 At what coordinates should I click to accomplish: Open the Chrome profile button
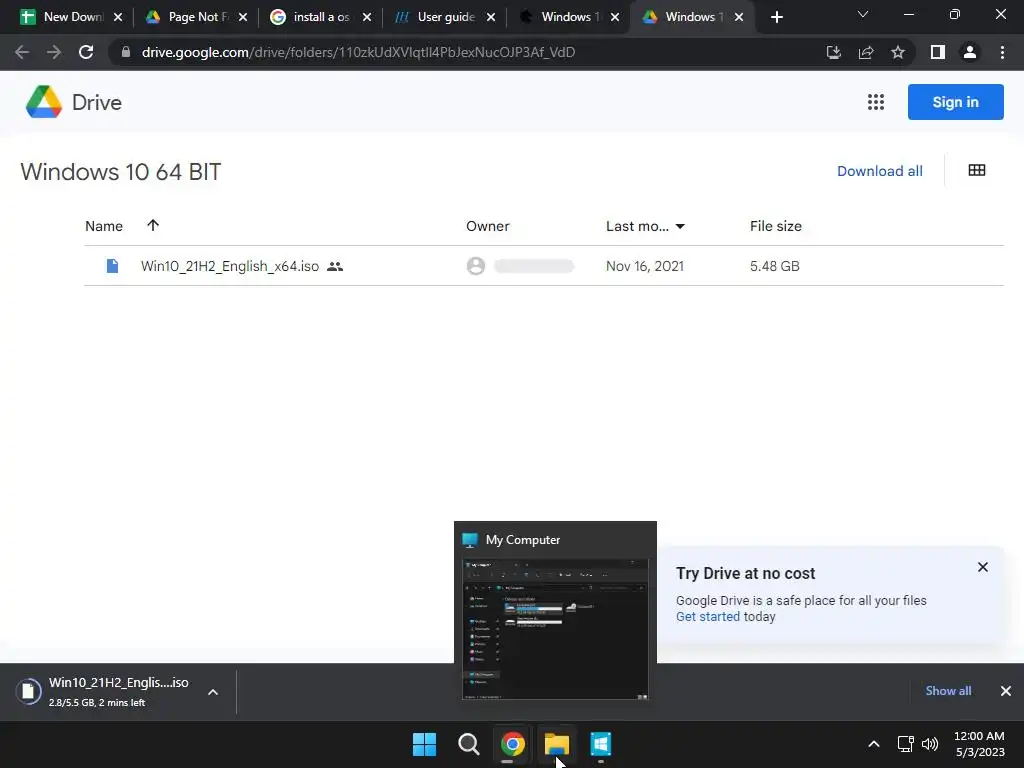pyautogui.click(x=970, y=52)
